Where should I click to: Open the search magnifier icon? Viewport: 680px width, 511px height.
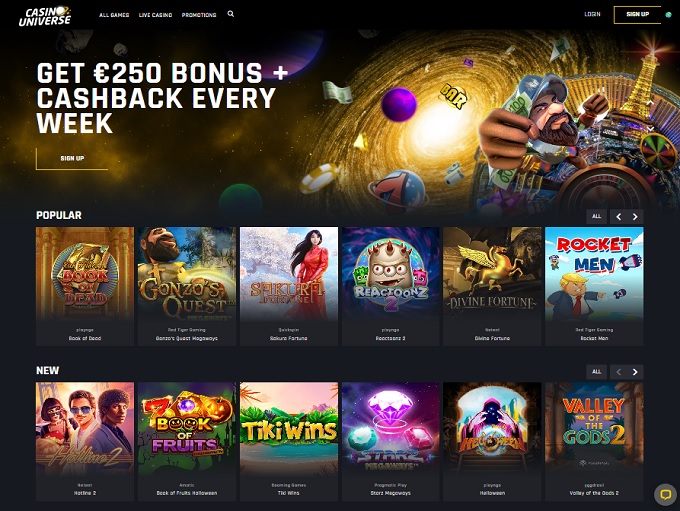(x=231, y=14)
